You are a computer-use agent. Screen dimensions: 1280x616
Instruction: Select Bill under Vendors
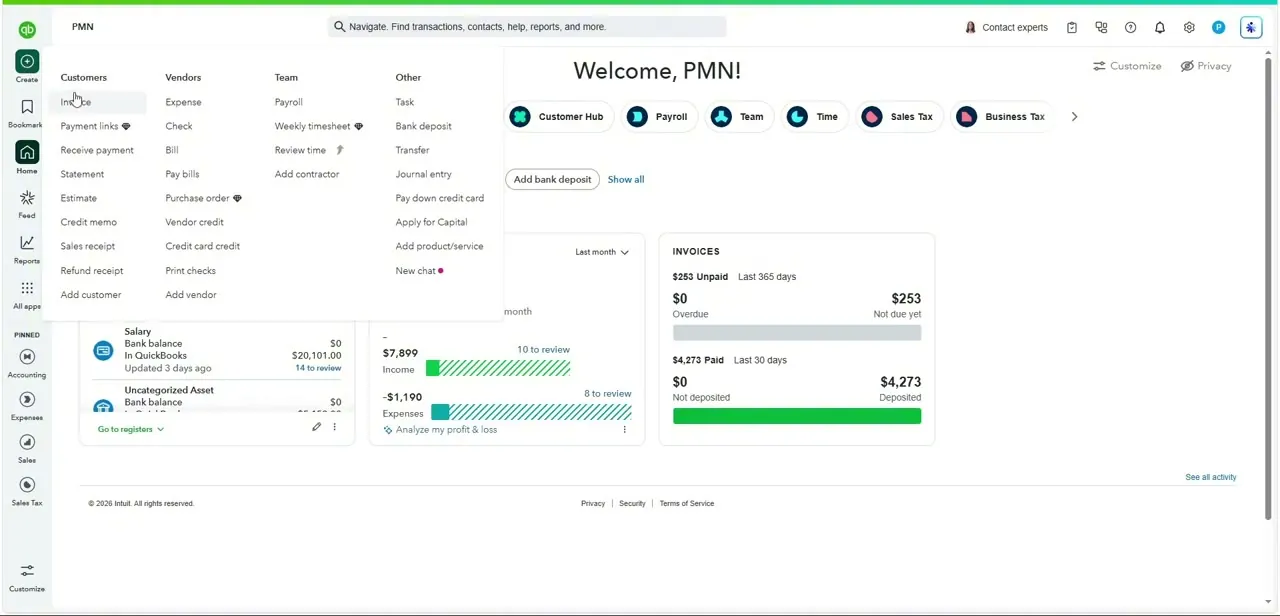pos(172,150)
